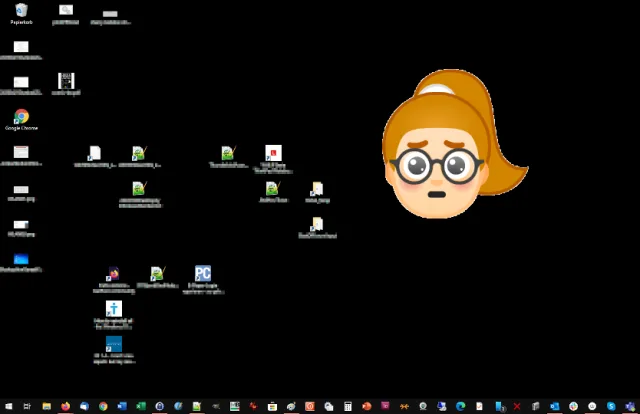640x414 pixels.
Task: Open the blue folder on the desktop
Action: coord(21,259)
